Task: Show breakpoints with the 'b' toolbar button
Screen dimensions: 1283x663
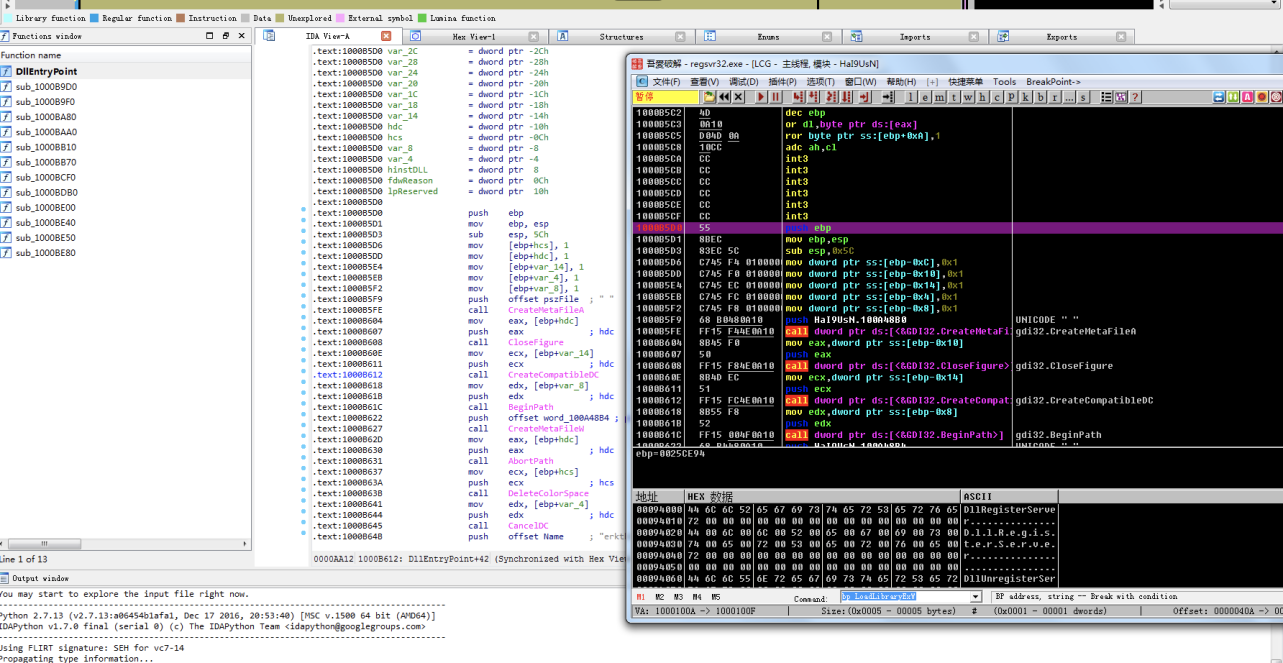Action: coord(1040,97)
